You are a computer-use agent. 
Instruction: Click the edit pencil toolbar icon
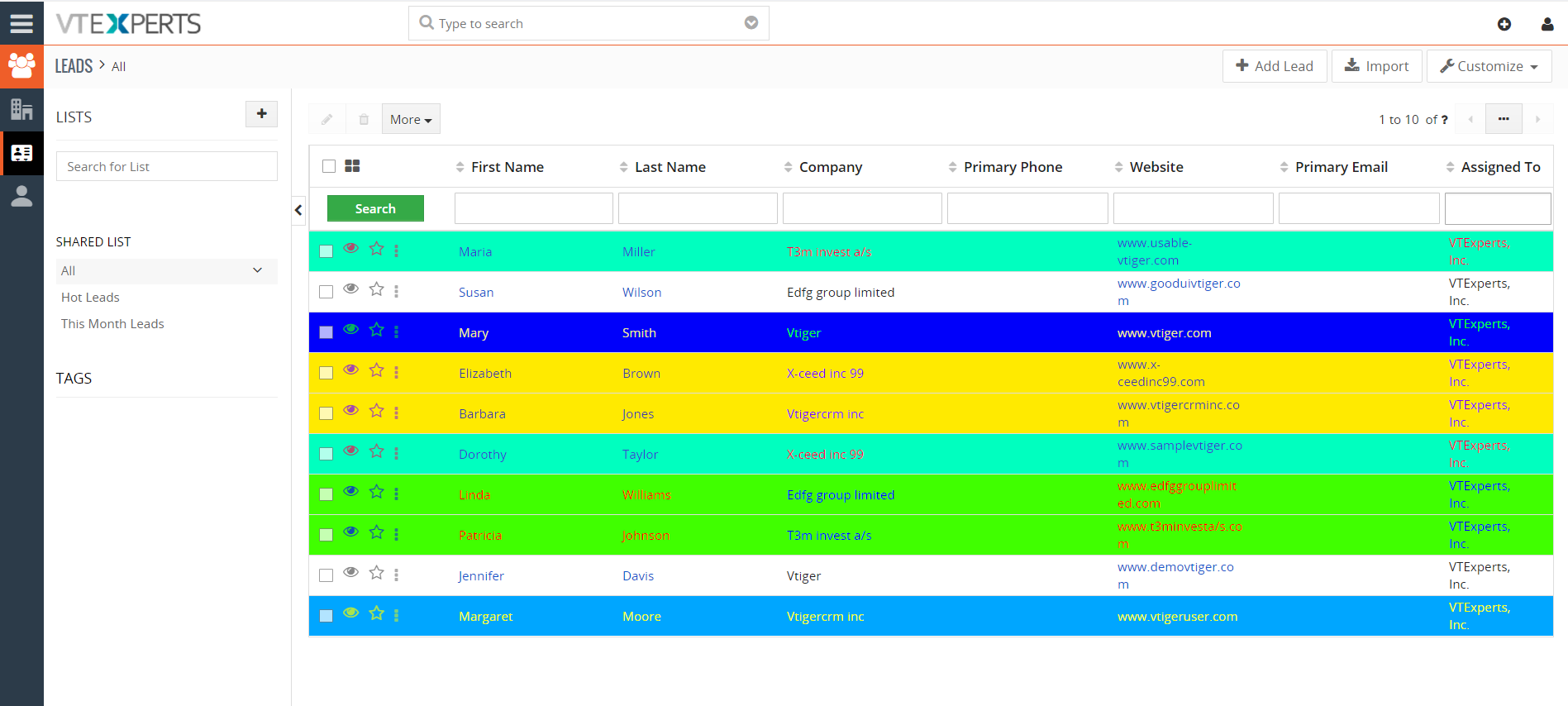327,119
